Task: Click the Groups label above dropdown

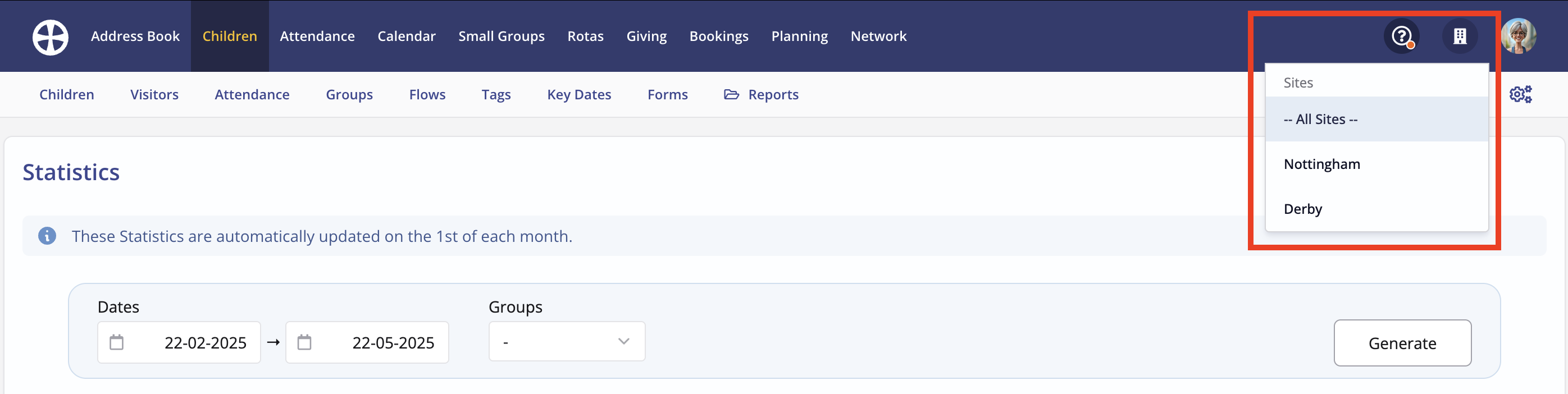Action: (x=515, y=307)
